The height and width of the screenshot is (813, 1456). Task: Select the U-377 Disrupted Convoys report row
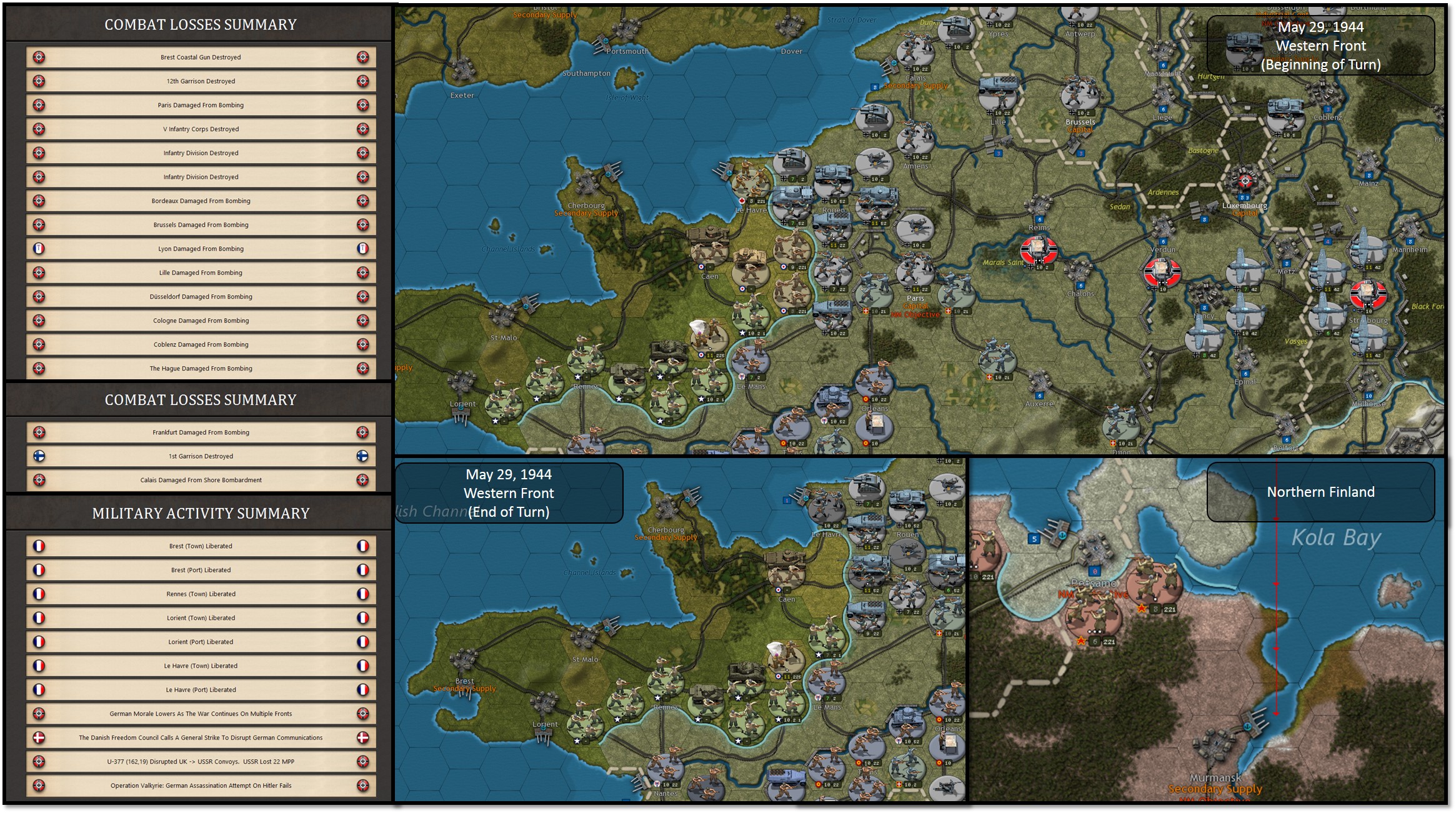click(201, 762)
